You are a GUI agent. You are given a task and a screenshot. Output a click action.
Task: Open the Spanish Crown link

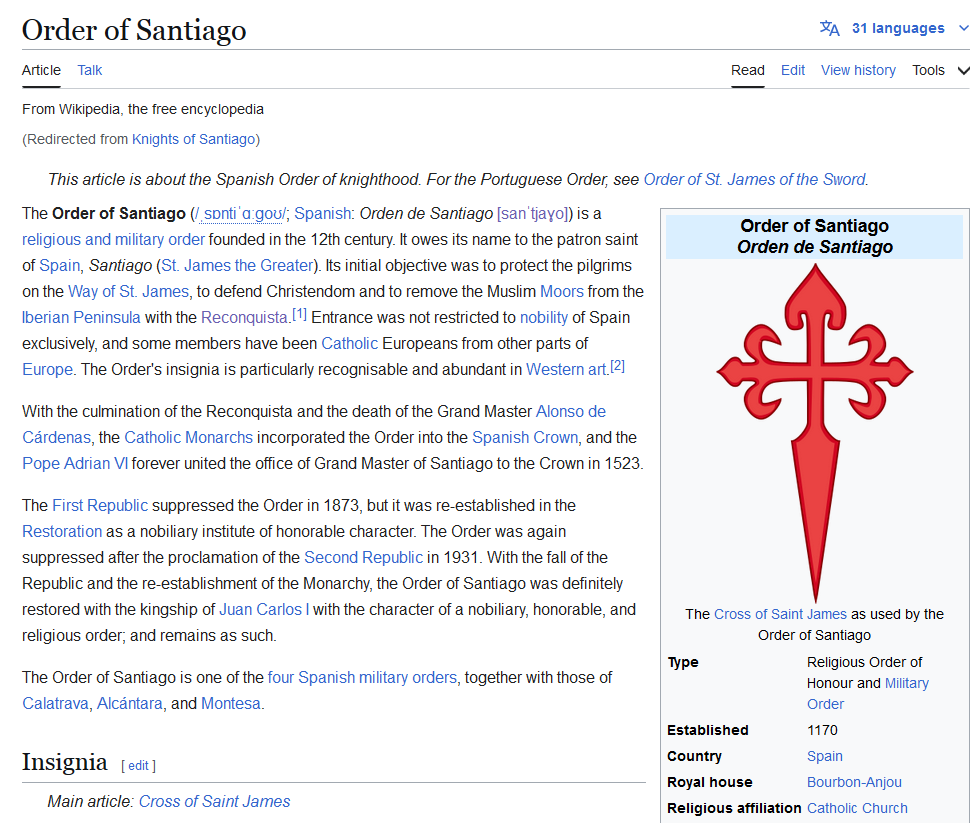click(x=525, y=437)
